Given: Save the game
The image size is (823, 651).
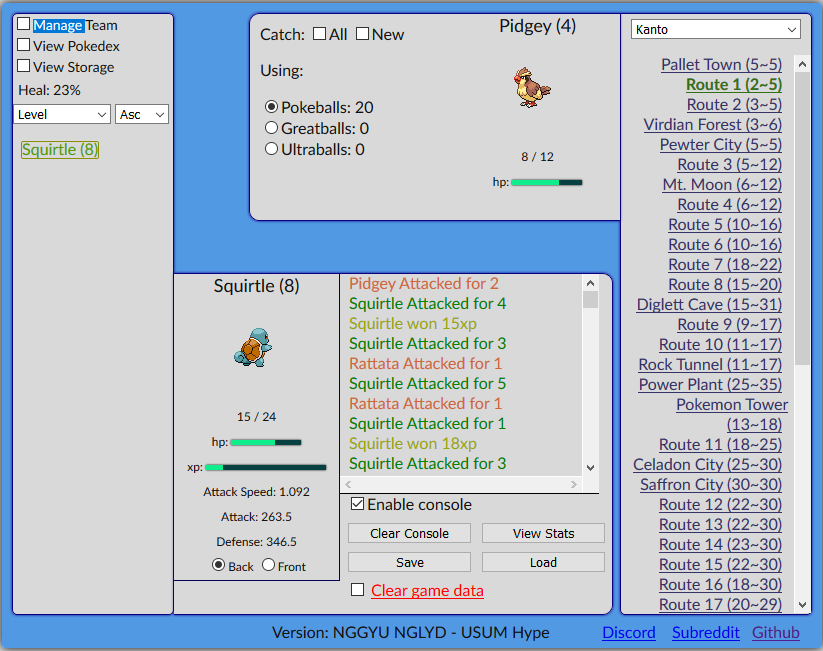Looking at the screenshot, I should 409,562.
